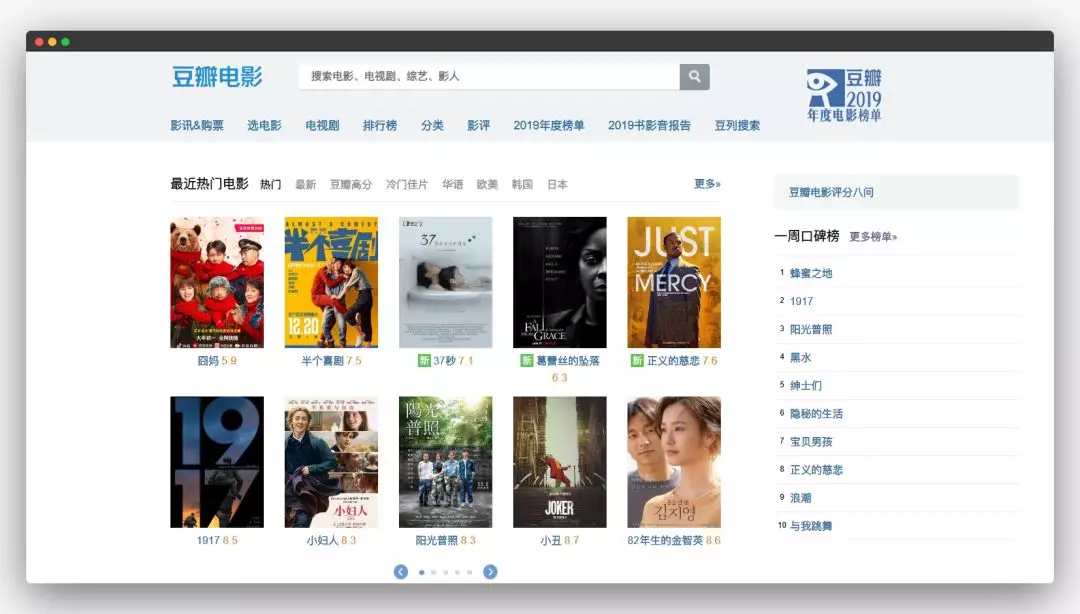Open the 1917 movie poster
1080x614 pixels.
pos(217,462)
